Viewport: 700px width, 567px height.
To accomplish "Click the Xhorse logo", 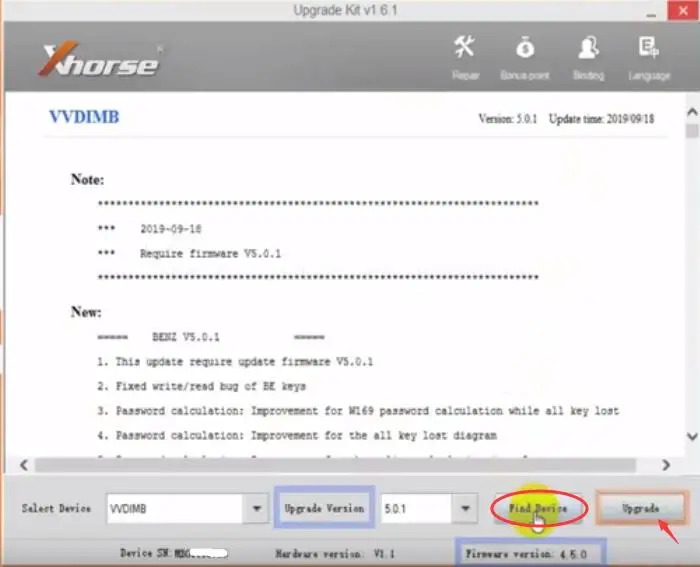I will 100,58.
